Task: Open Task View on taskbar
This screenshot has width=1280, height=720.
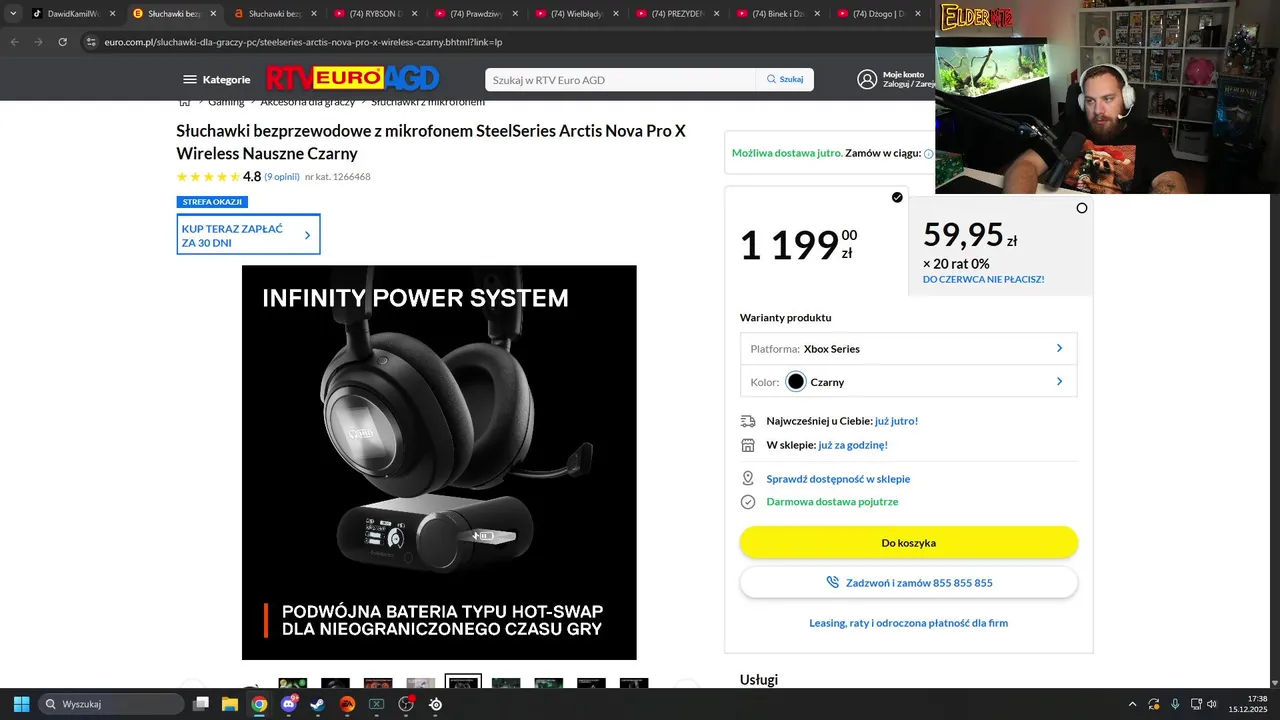Action: tap(201, 704)
